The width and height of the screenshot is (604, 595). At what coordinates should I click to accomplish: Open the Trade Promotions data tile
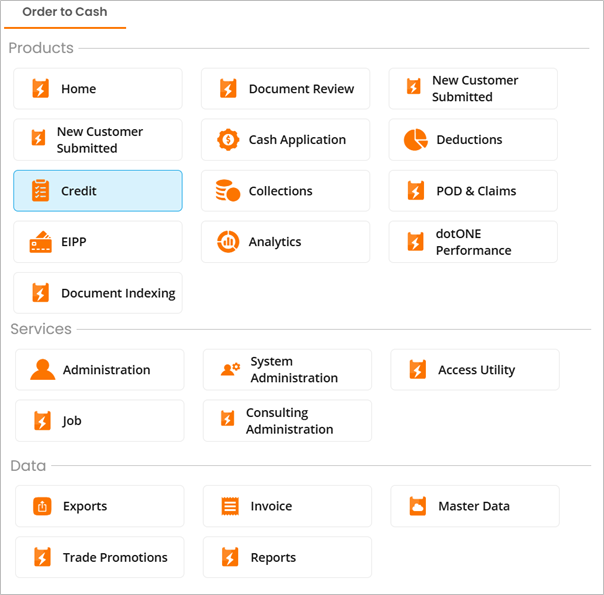coord(100,557)
